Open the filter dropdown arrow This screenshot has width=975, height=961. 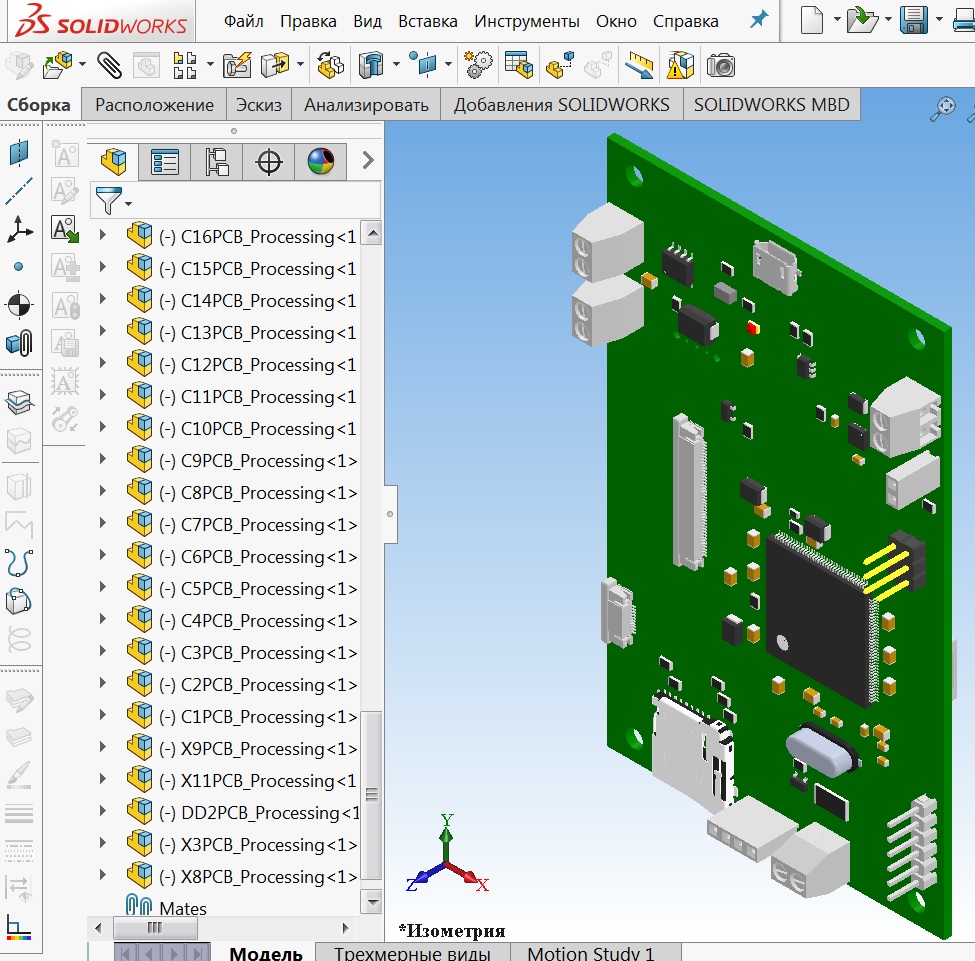point(127,205)
